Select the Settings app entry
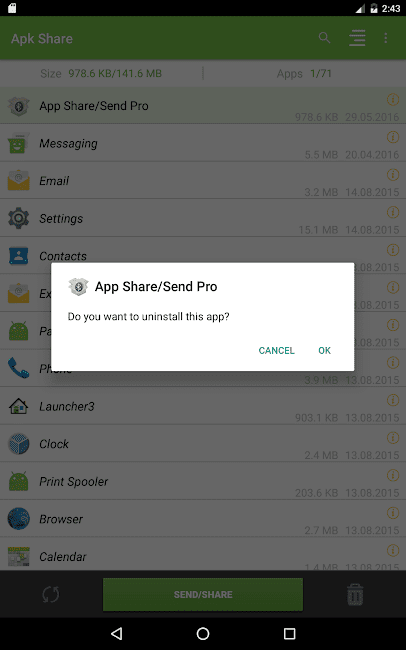 pyautogui.click(x=203, y=218)
